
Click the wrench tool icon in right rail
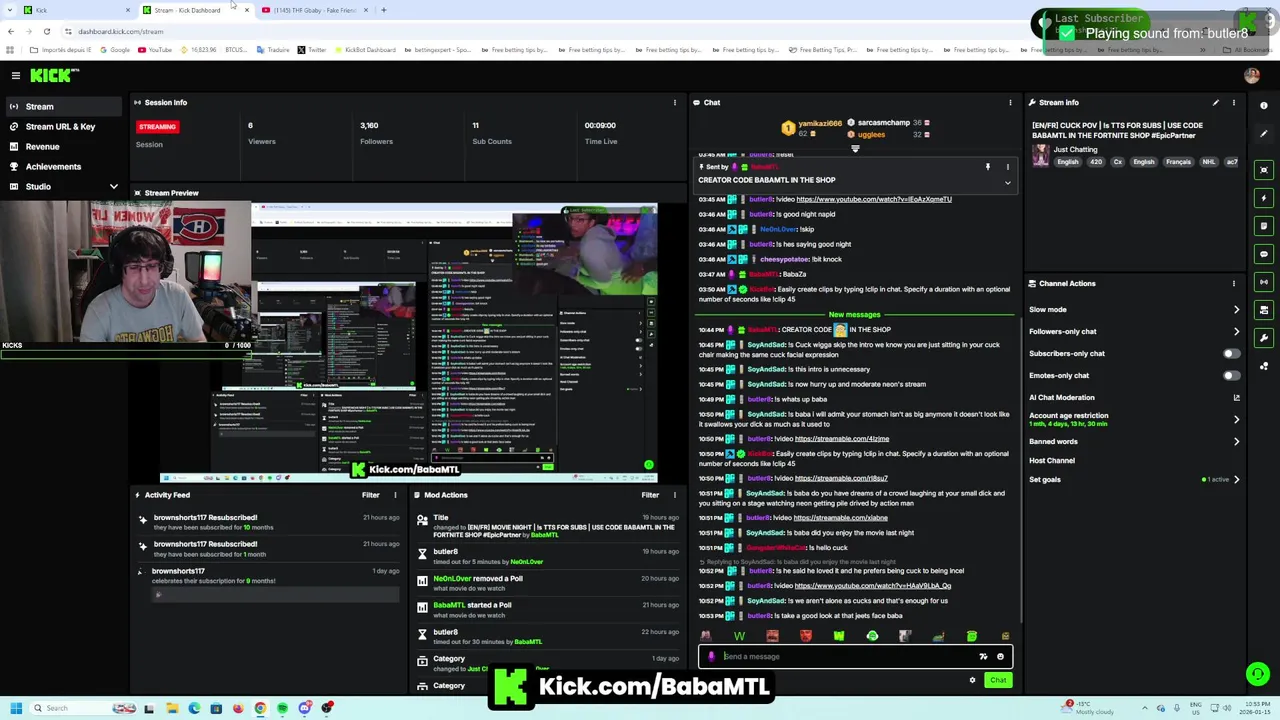pos(1264,338)
